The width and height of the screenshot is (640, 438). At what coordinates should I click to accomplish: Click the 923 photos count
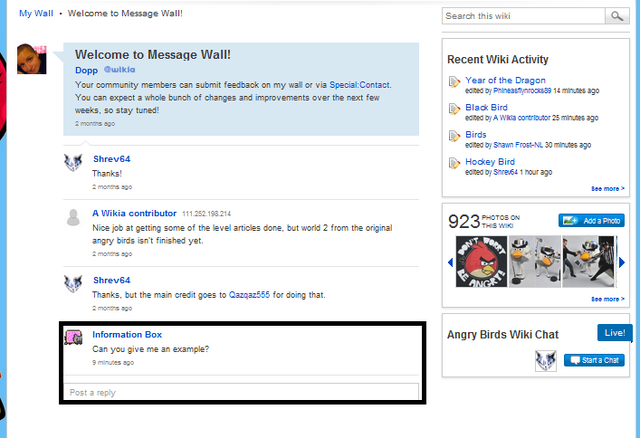[464, 222]
